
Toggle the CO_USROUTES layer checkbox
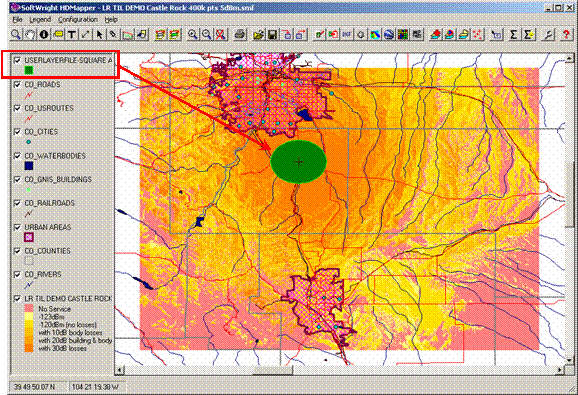point(17,108)
